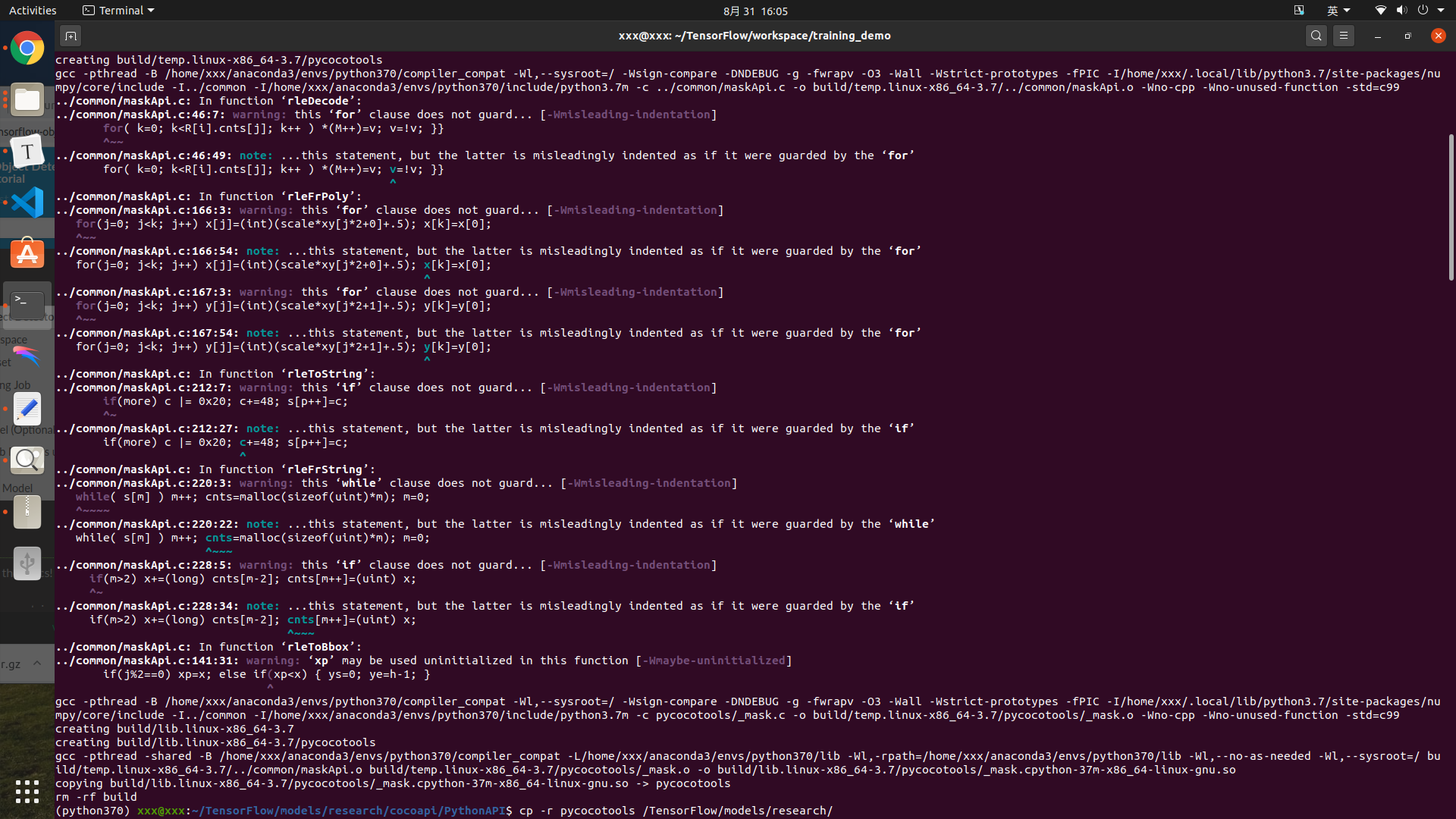Show all applications grid
This screenshot has height=819, width=1456.
coord(27,792)
